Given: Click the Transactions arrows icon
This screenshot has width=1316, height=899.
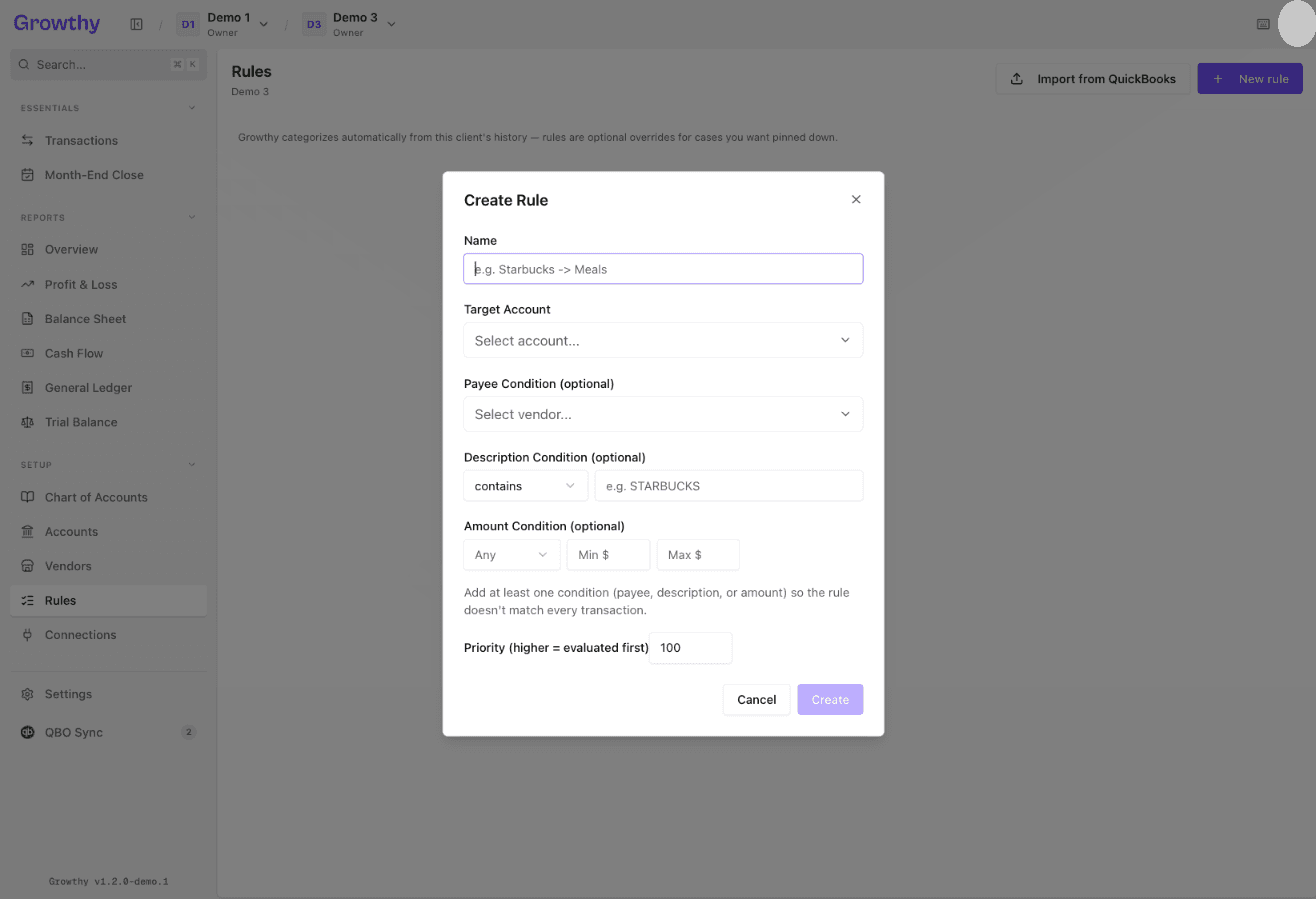Looking at the screenshot, I should [x=28, y=141].
